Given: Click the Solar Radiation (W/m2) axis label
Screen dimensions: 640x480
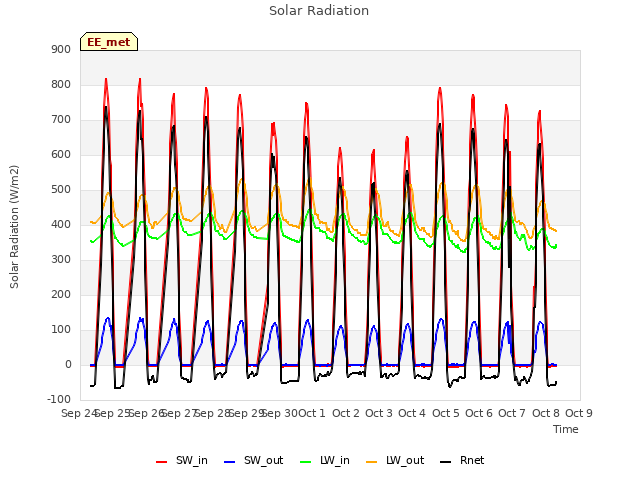Looking at the screenshot, I should (14, 227).
